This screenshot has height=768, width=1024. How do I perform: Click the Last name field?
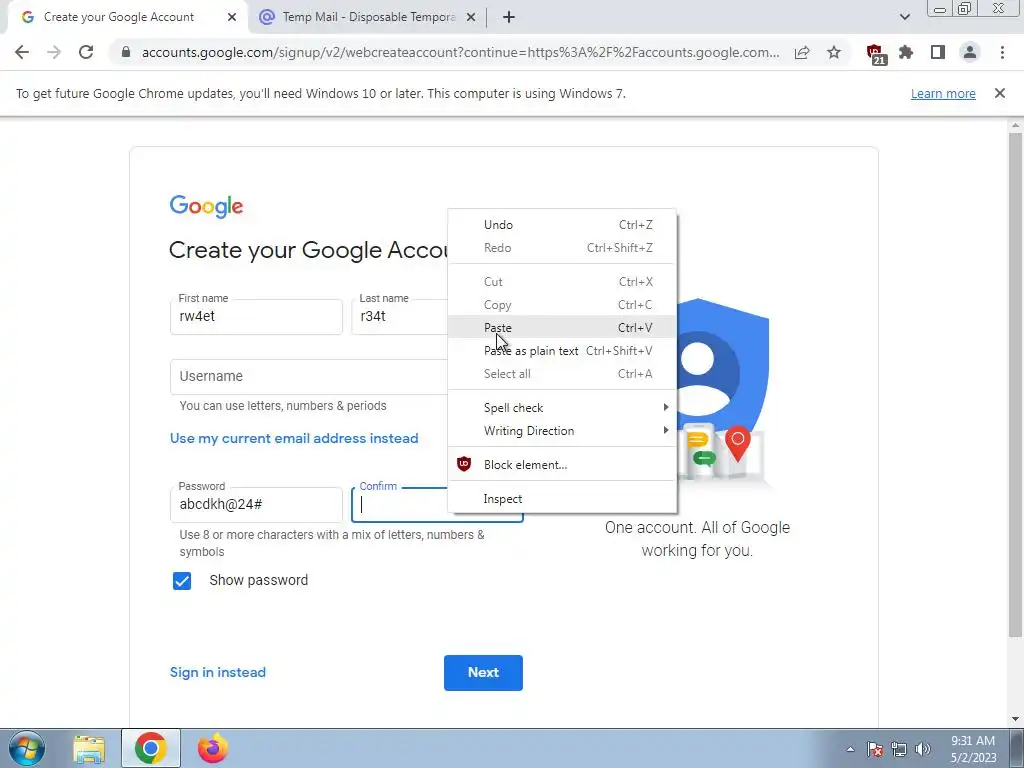[400, 317]
